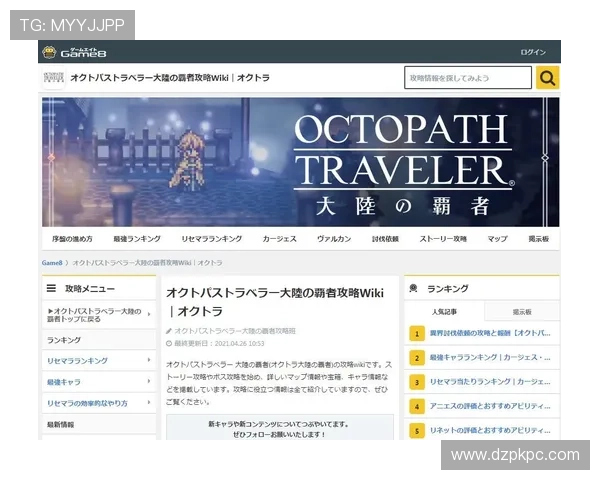Click the Octopath game thumbnail beside the wiki title
The height and width of the screenshot is (480, 600).
54,78
